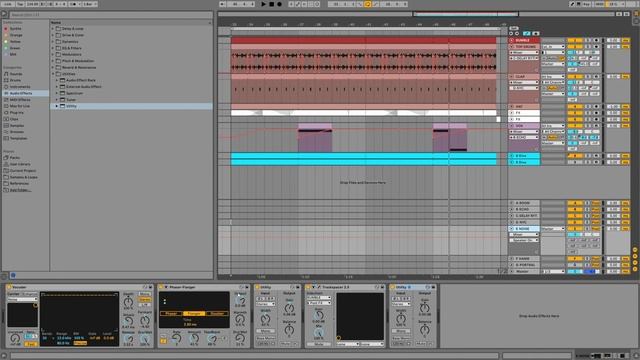Fold the TOP DRUMS track
640x360 pixels.
point(511,47)
